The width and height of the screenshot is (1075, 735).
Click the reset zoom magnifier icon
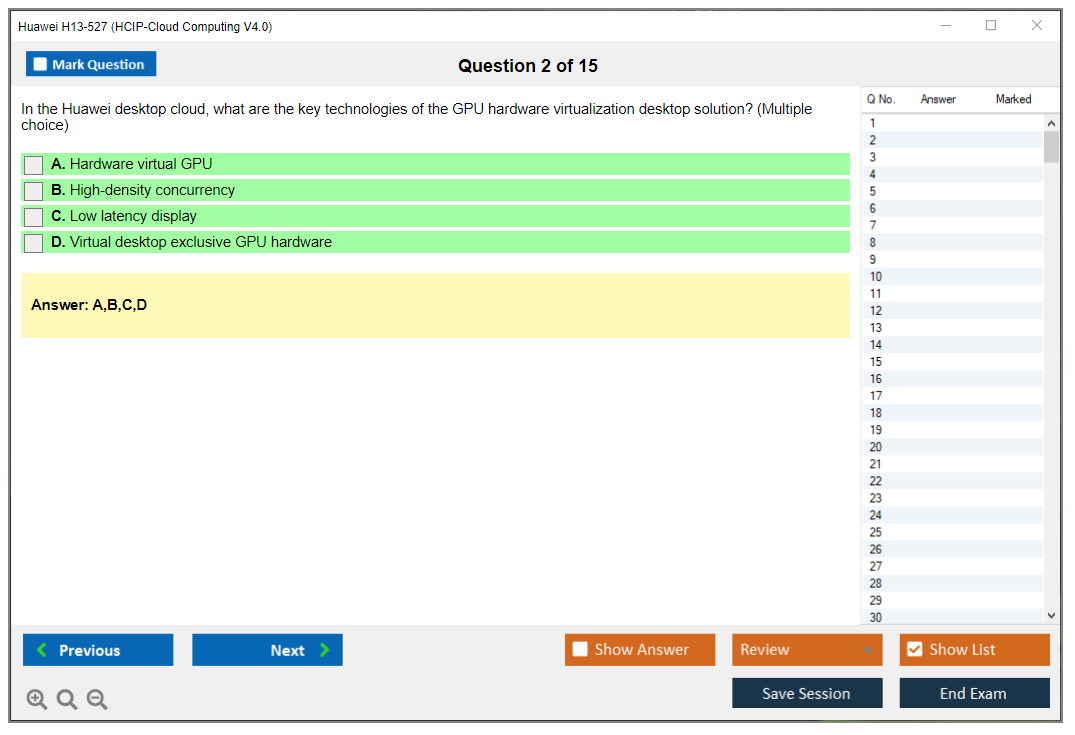67,700
